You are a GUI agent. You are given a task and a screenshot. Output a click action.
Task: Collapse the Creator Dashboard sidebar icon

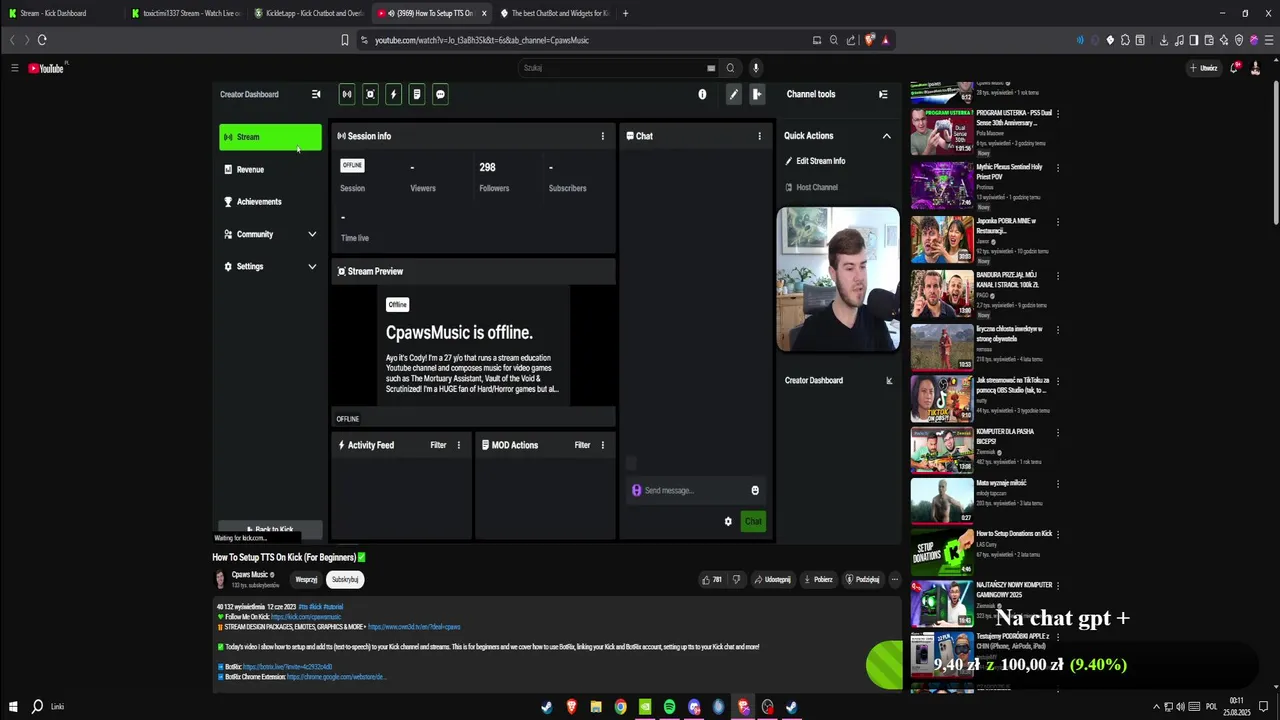point(316,94)
